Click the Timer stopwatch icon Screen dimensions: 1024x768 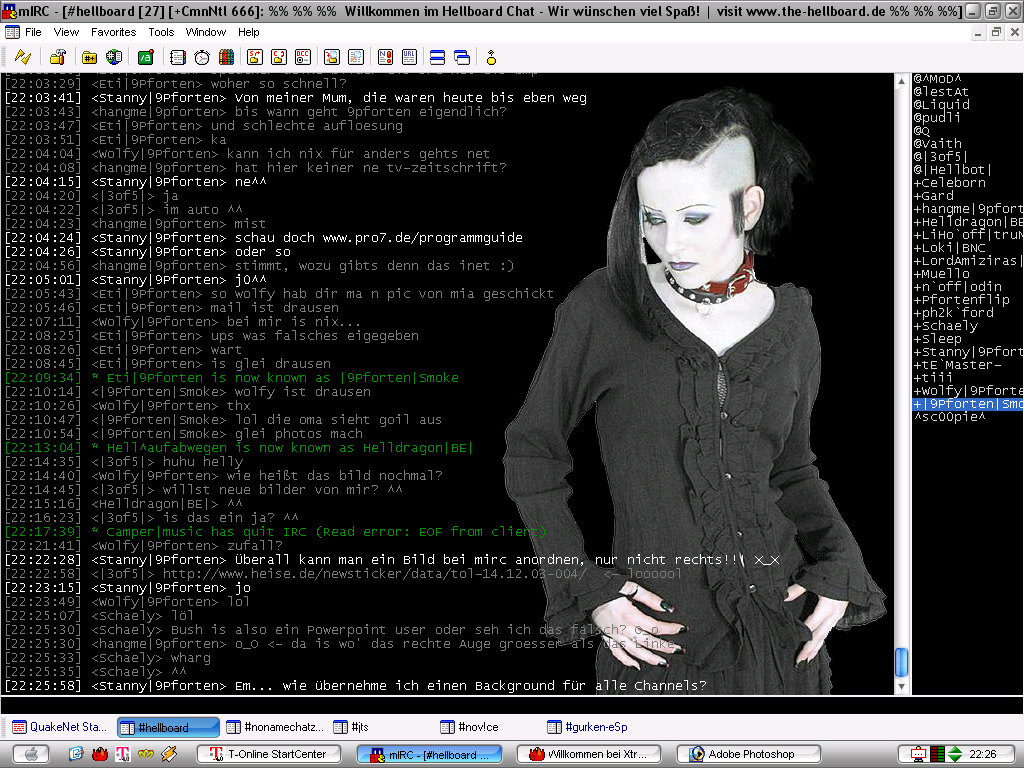(202, 57)
